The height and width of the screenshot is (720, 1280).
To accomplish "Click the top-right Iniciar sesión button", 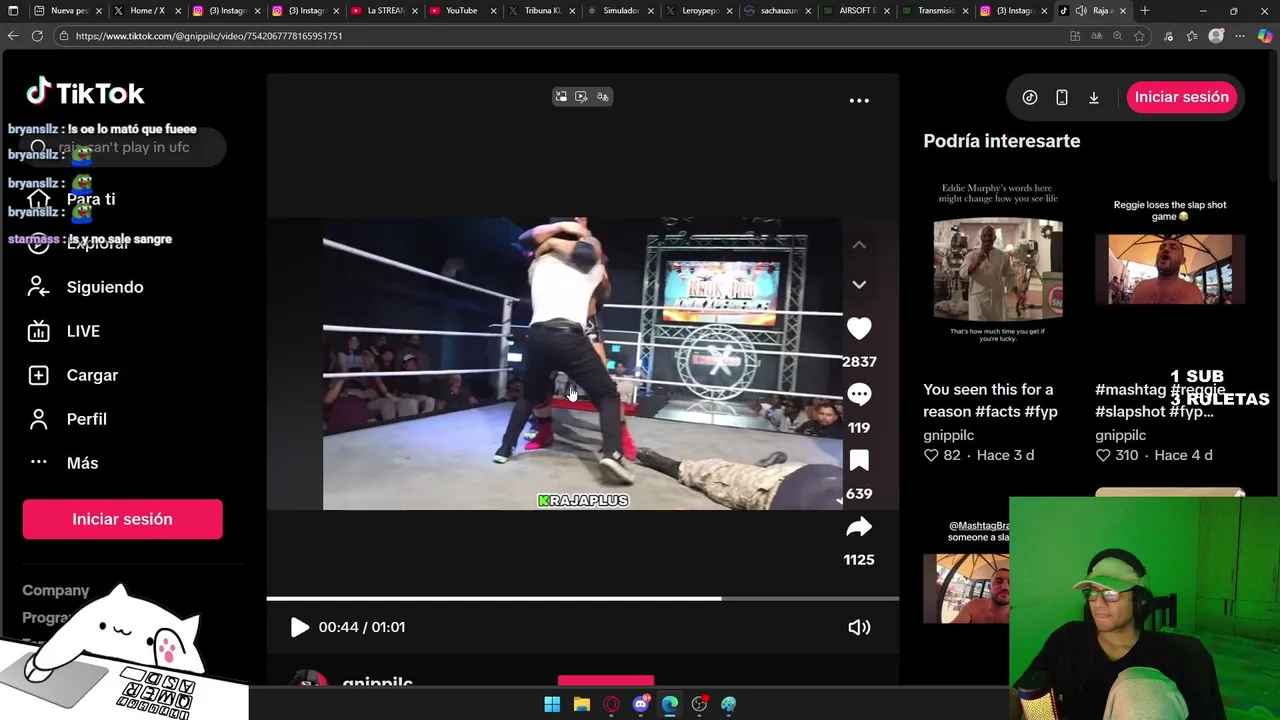I will coord(1182,97).
